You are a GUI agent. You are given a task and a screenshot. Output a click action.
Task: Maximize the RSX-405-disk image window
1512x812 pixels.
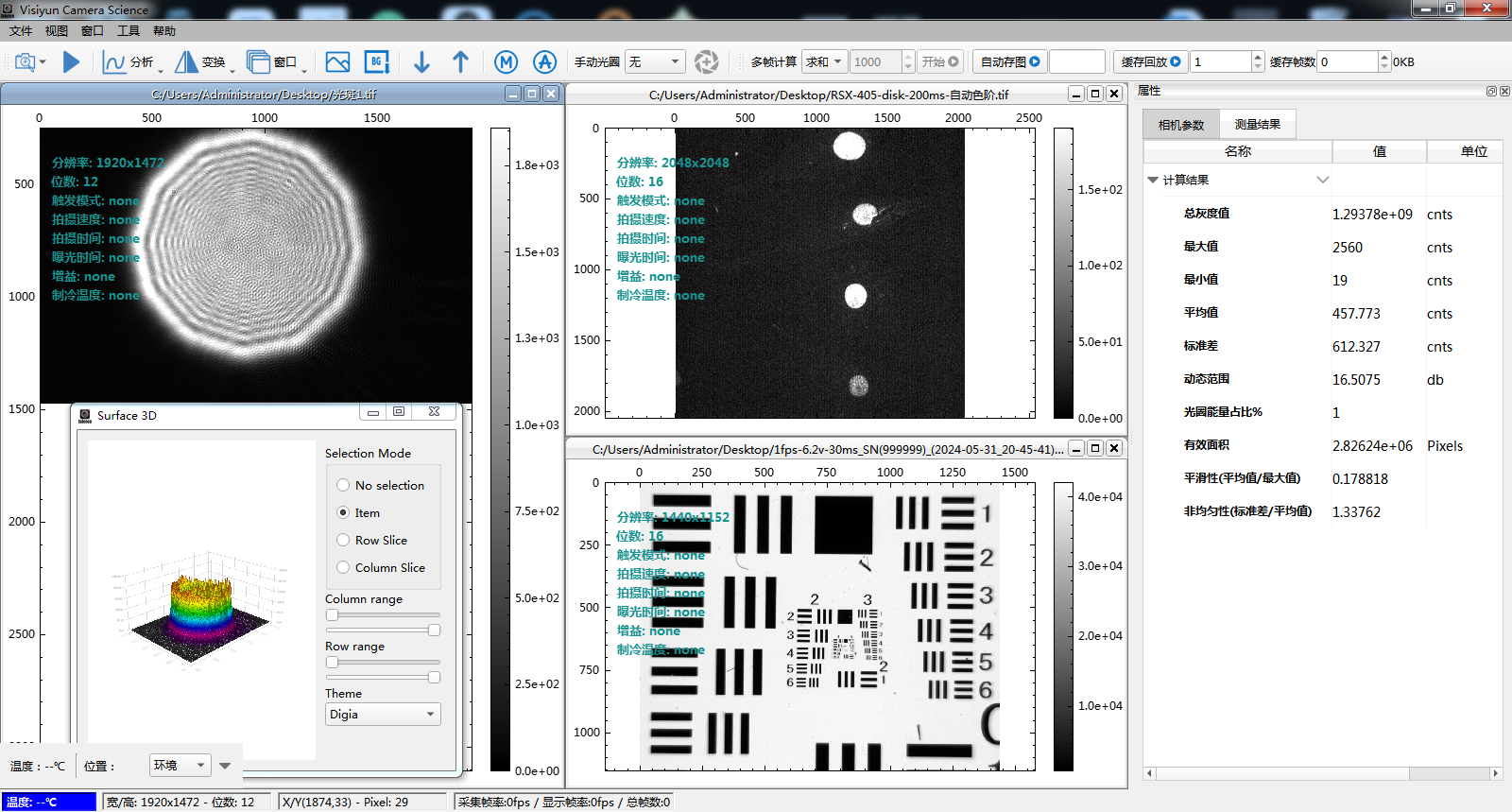pyautogui.click(x=1095, y=94)
